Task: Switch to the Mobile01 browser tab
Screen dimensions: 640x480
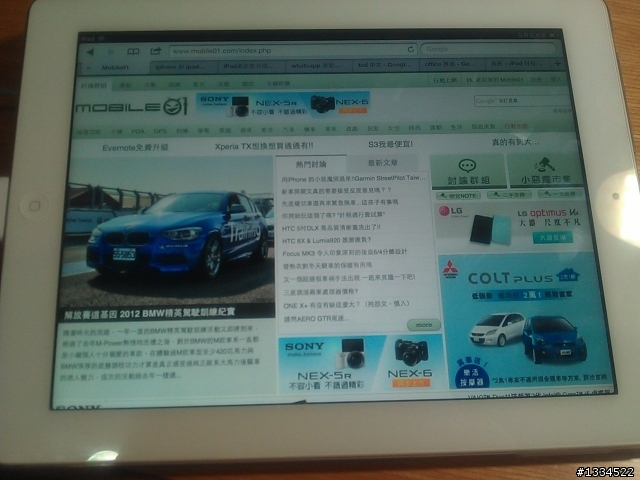Action: (x=115, y=67)
